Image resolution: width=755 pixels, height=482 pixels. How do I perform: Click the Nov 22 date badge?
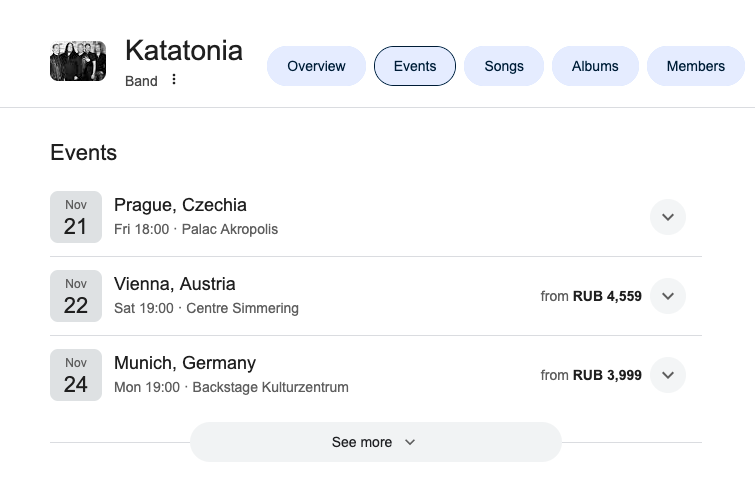[x=76, y=296]
